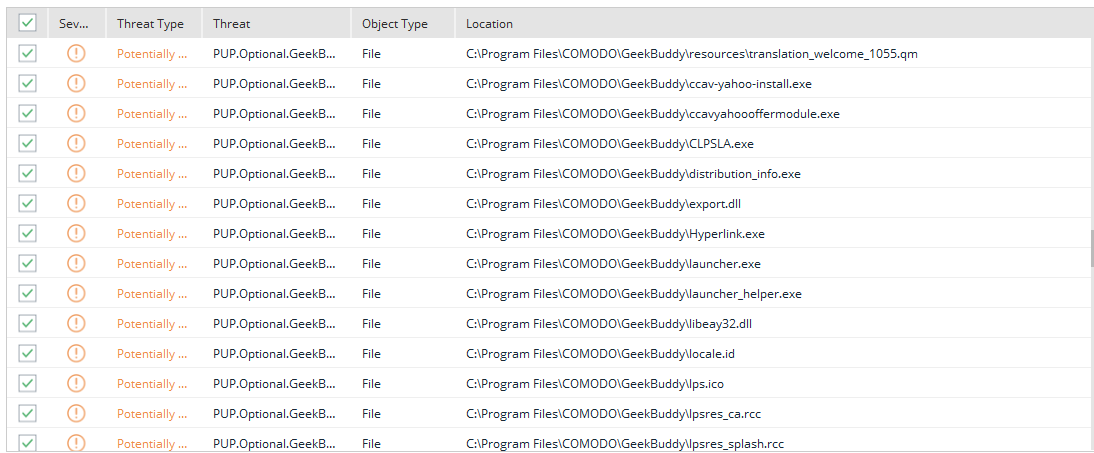Click severity warning icon for translation_welcome_1055.qm
This screenshot has height=453, width=1094.
click(x=76, y=53)
